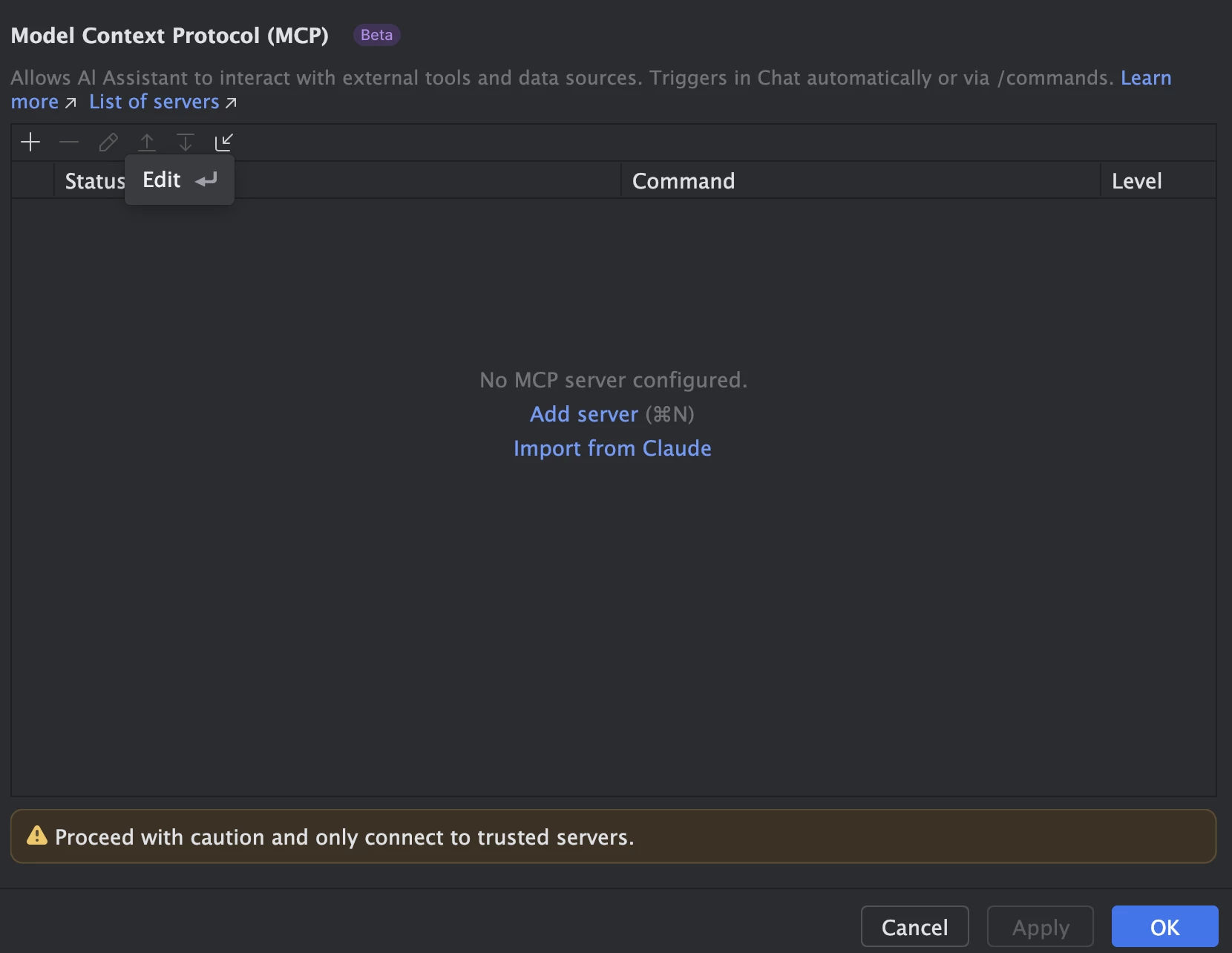Screen dimensions: 1232x953
Task: Click external arrow beside List of servers
Action: coord(231,102)
